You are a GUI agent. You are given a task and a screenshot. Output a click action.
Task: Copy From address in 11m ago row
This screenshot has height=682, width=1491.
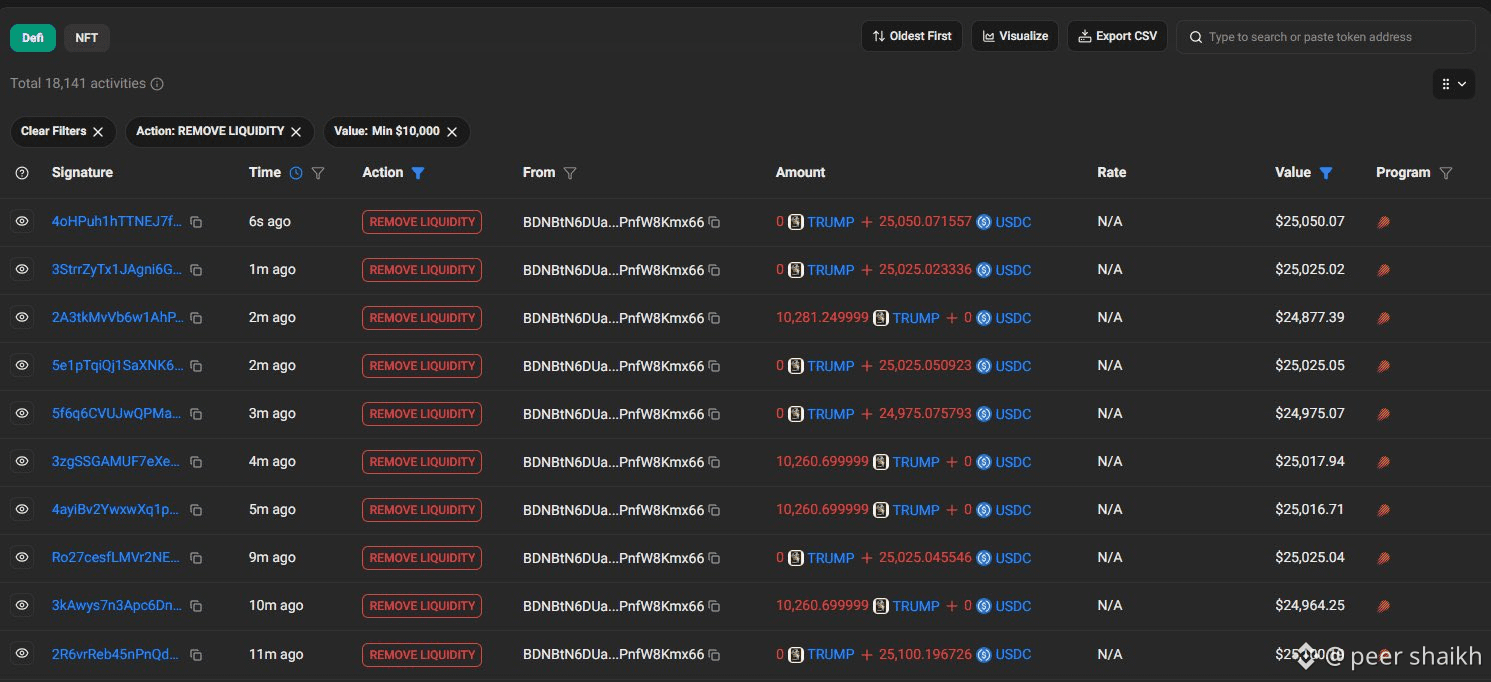[x=714, y=655]
